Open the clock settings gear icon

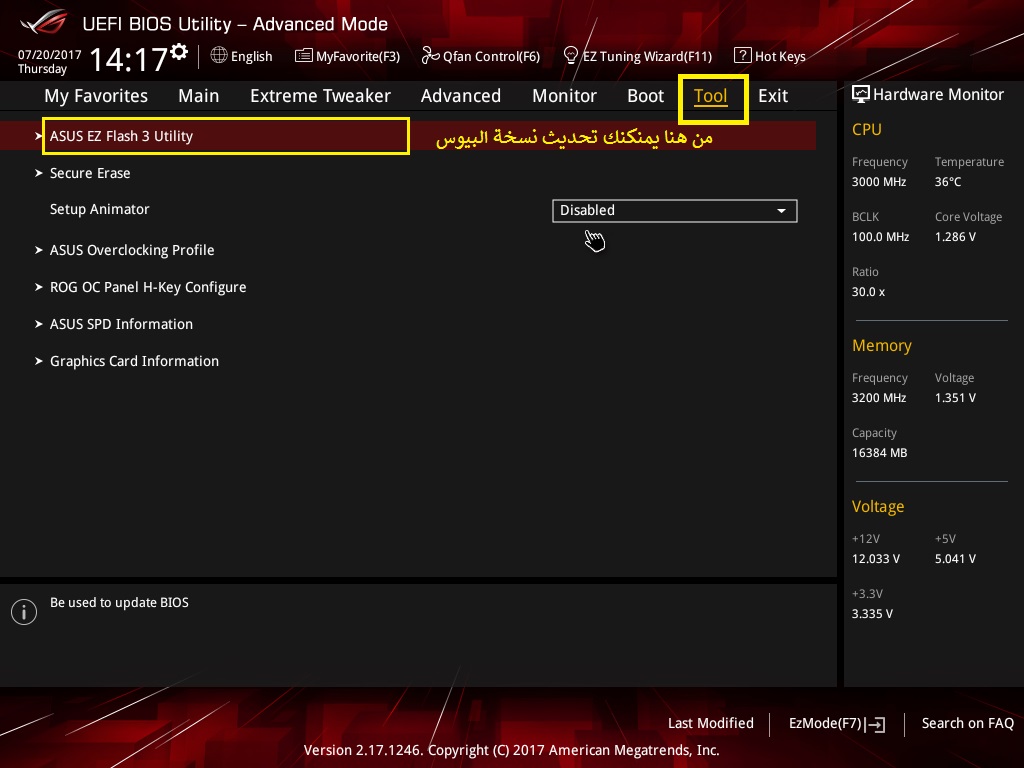[179, 52]
